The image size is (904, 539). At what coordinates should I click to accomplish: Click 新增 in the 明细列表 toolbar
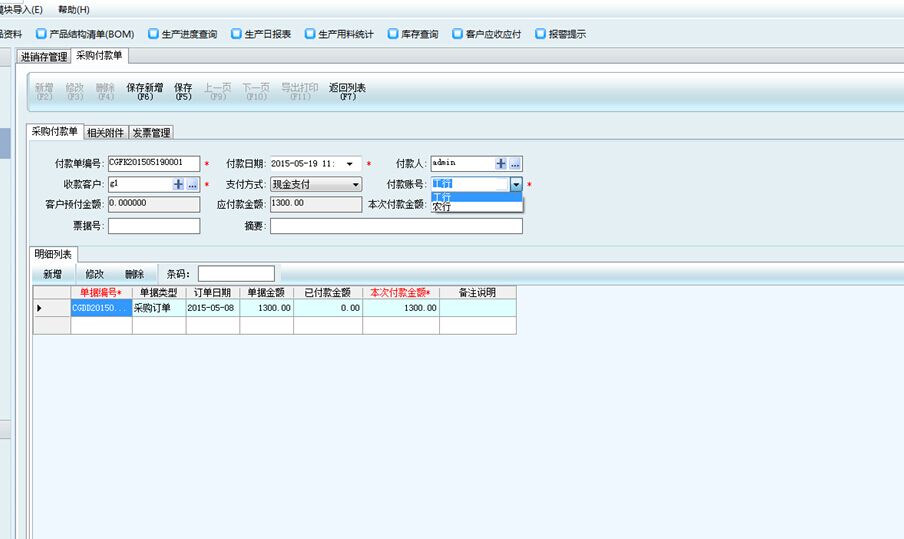[52, 274]
